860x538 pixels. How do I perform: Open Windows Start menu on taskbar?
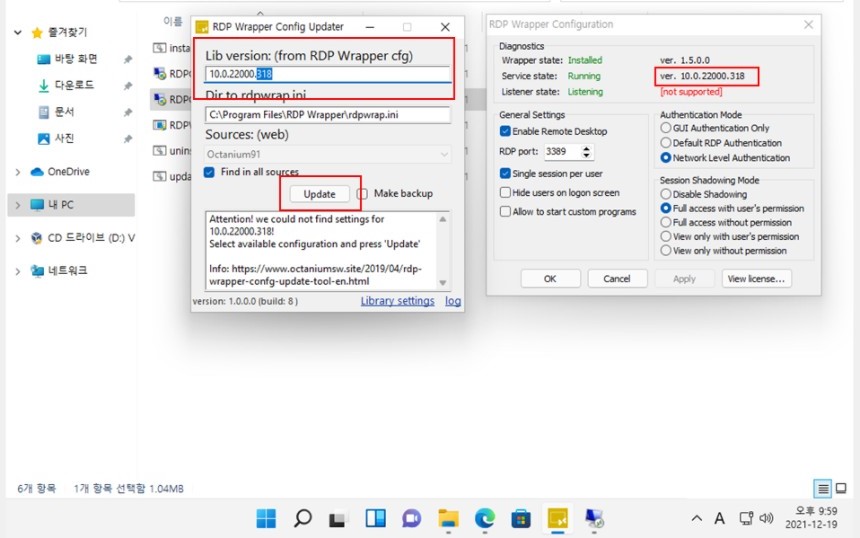click(x=267, y=518)
